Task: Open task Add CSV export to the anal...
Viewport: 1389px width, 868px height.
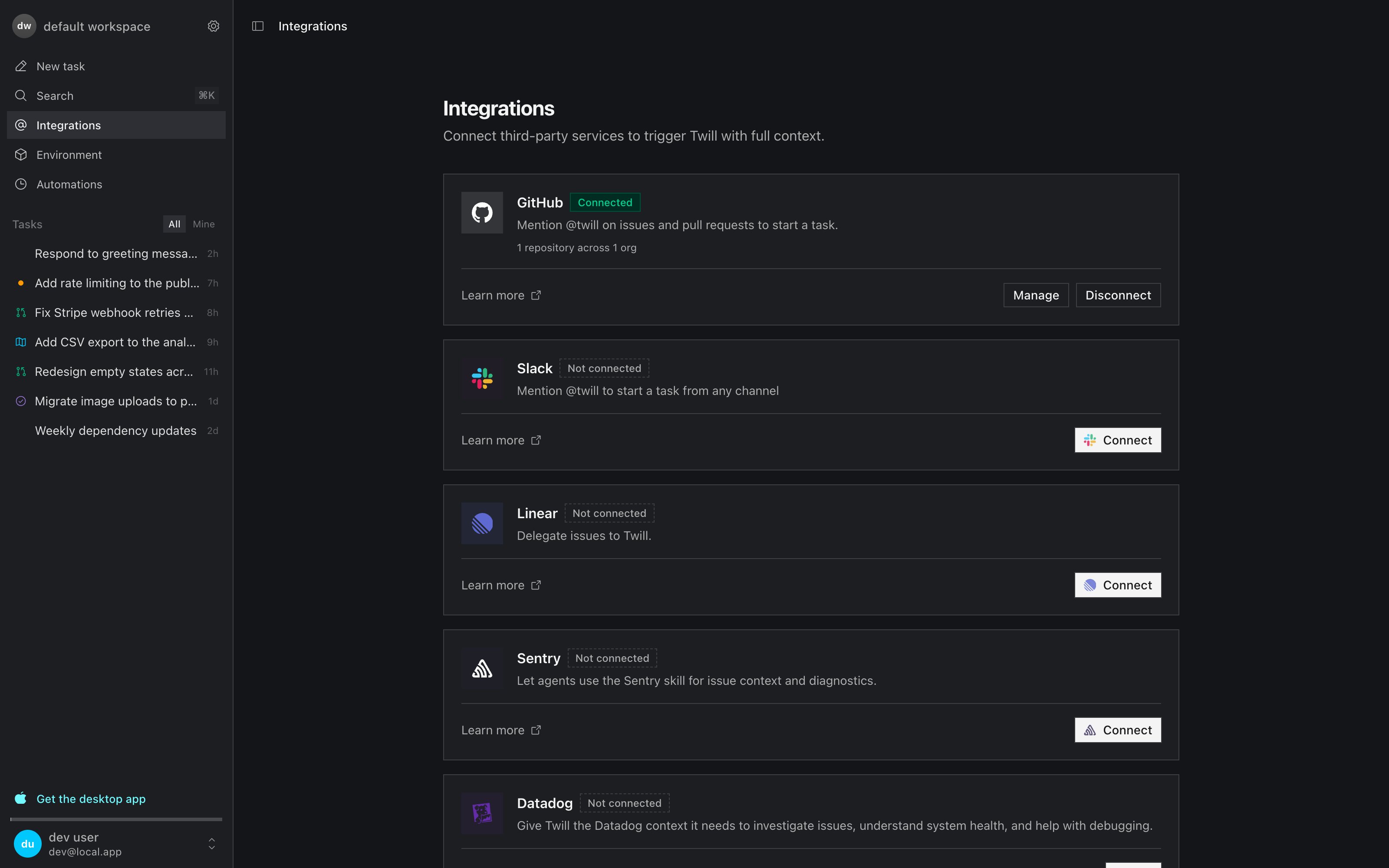Action: click(x=116, y=342)
